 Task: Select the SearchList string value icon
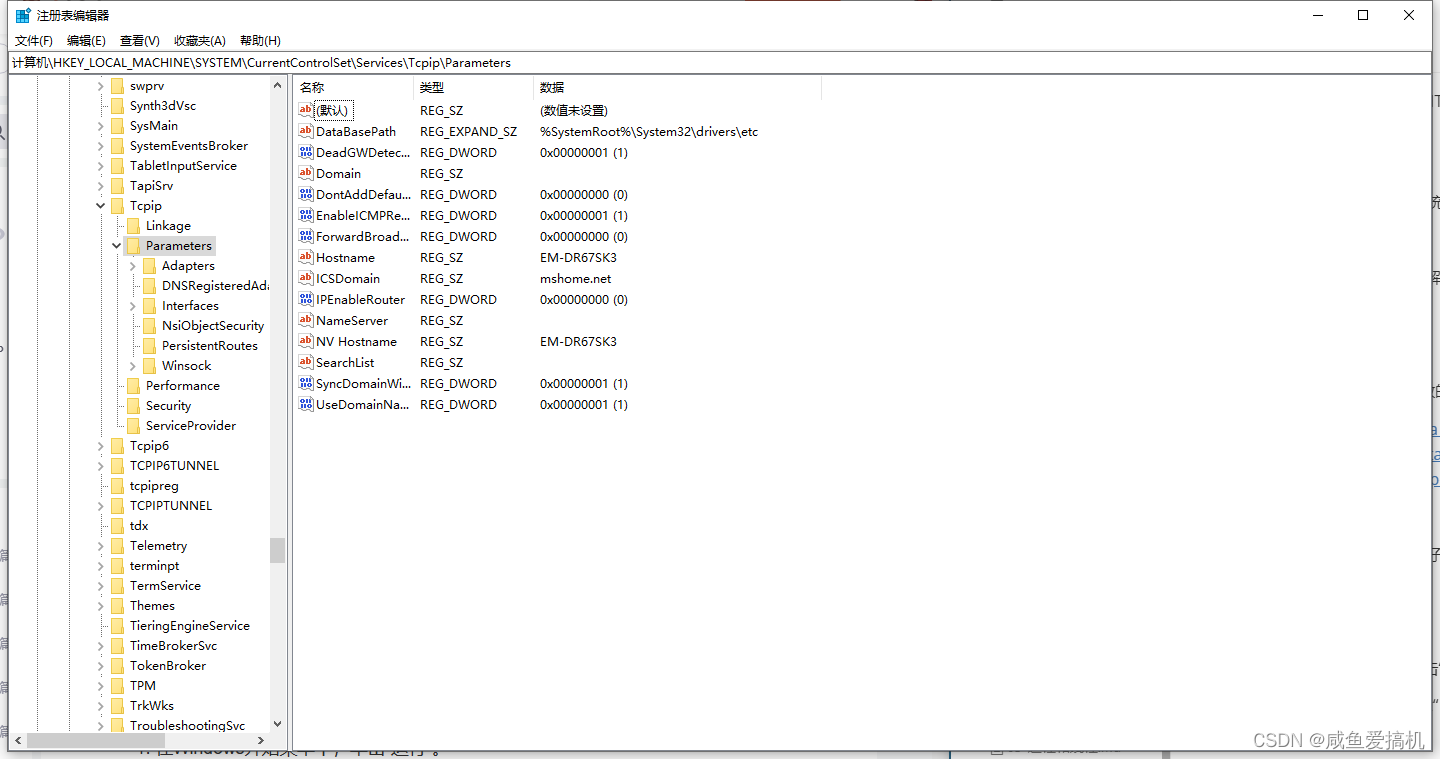point(306,362)
